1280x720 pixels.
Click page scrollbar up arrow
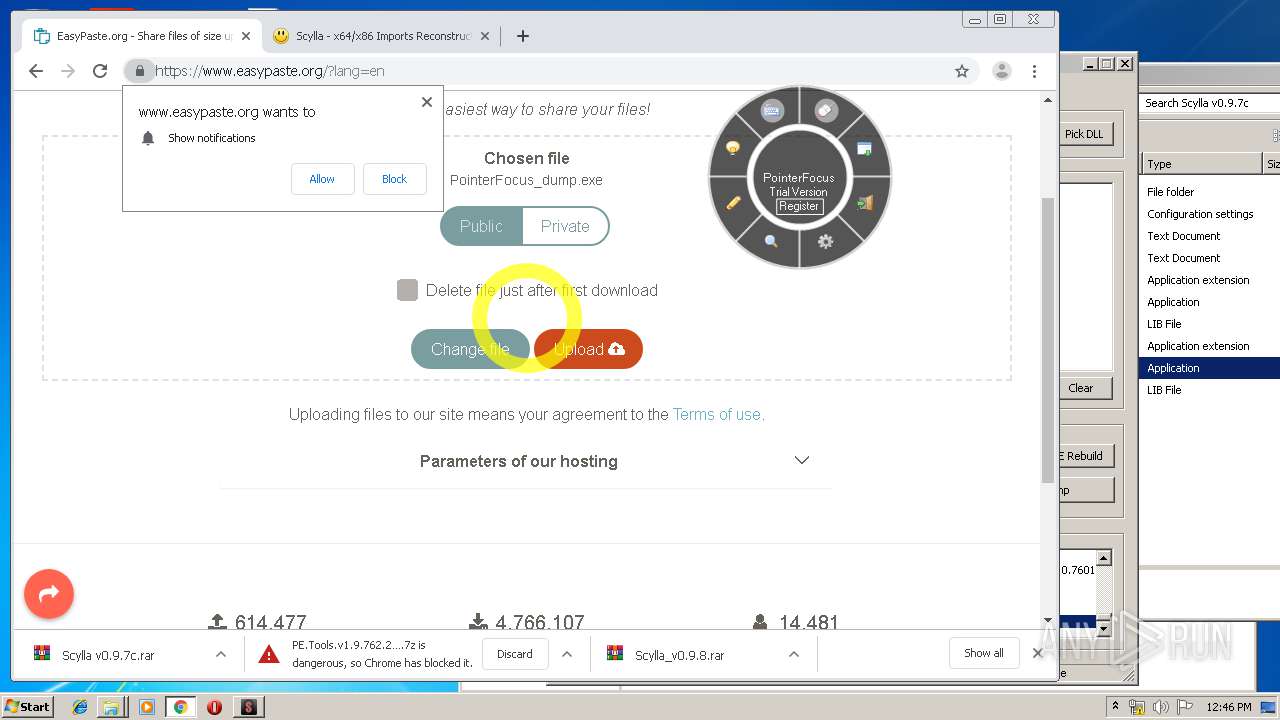pyautogui.click(x=1048, y=100)
